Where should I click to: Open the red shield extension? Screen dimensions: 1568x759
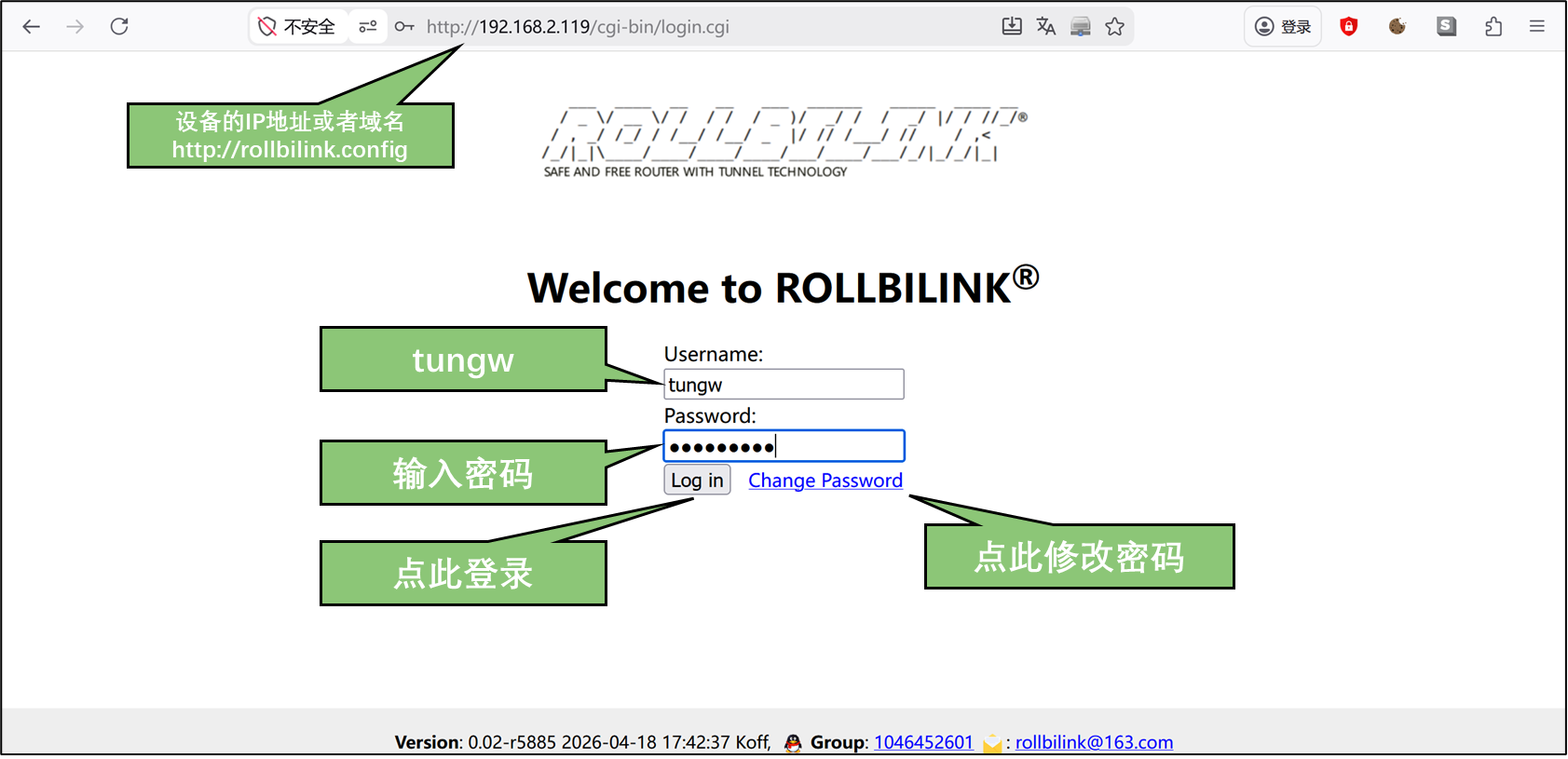(x=1348, y=26)
